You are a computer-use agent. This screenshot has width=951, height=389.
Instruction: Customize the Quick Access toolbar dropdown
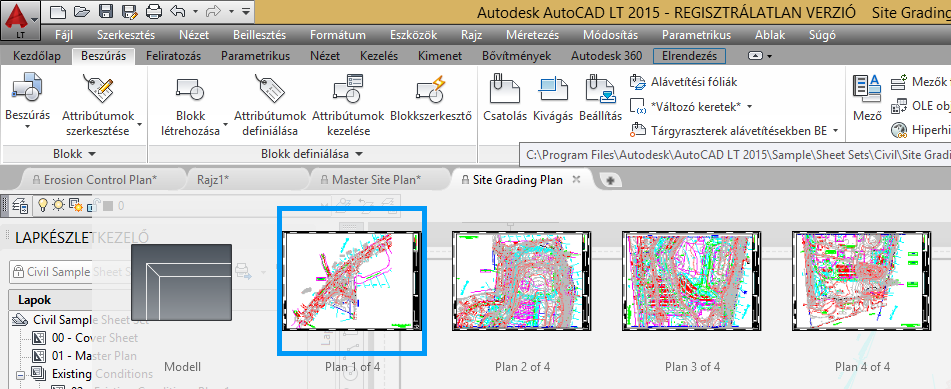click(246, 12)
